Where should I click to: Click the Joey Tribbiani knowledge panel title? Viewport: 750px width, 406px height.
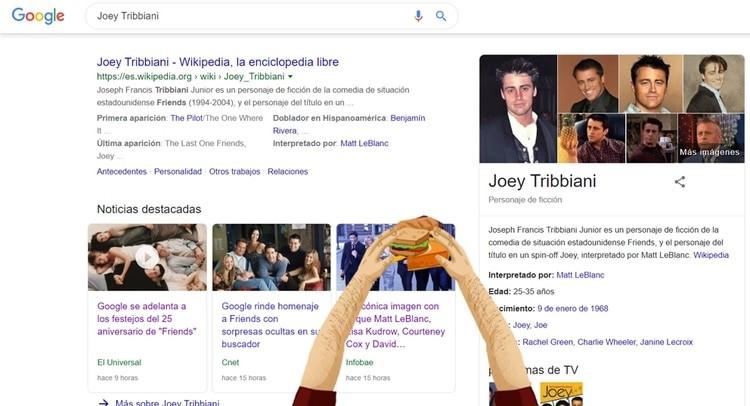tap(542, 181)
